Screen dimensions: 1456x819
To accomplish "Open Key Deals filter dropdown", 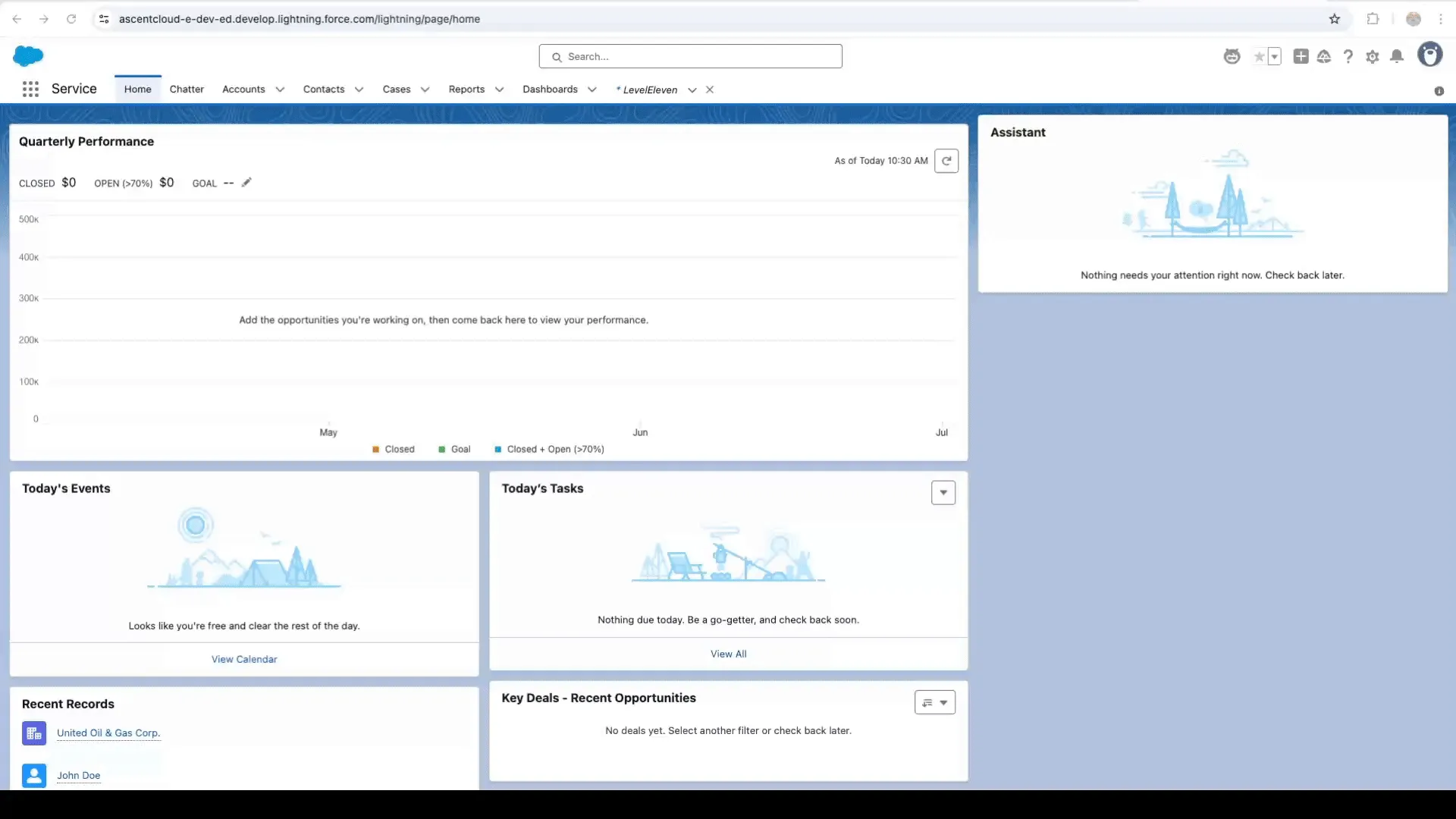I will pyautogui.click(x=935, y=702).
